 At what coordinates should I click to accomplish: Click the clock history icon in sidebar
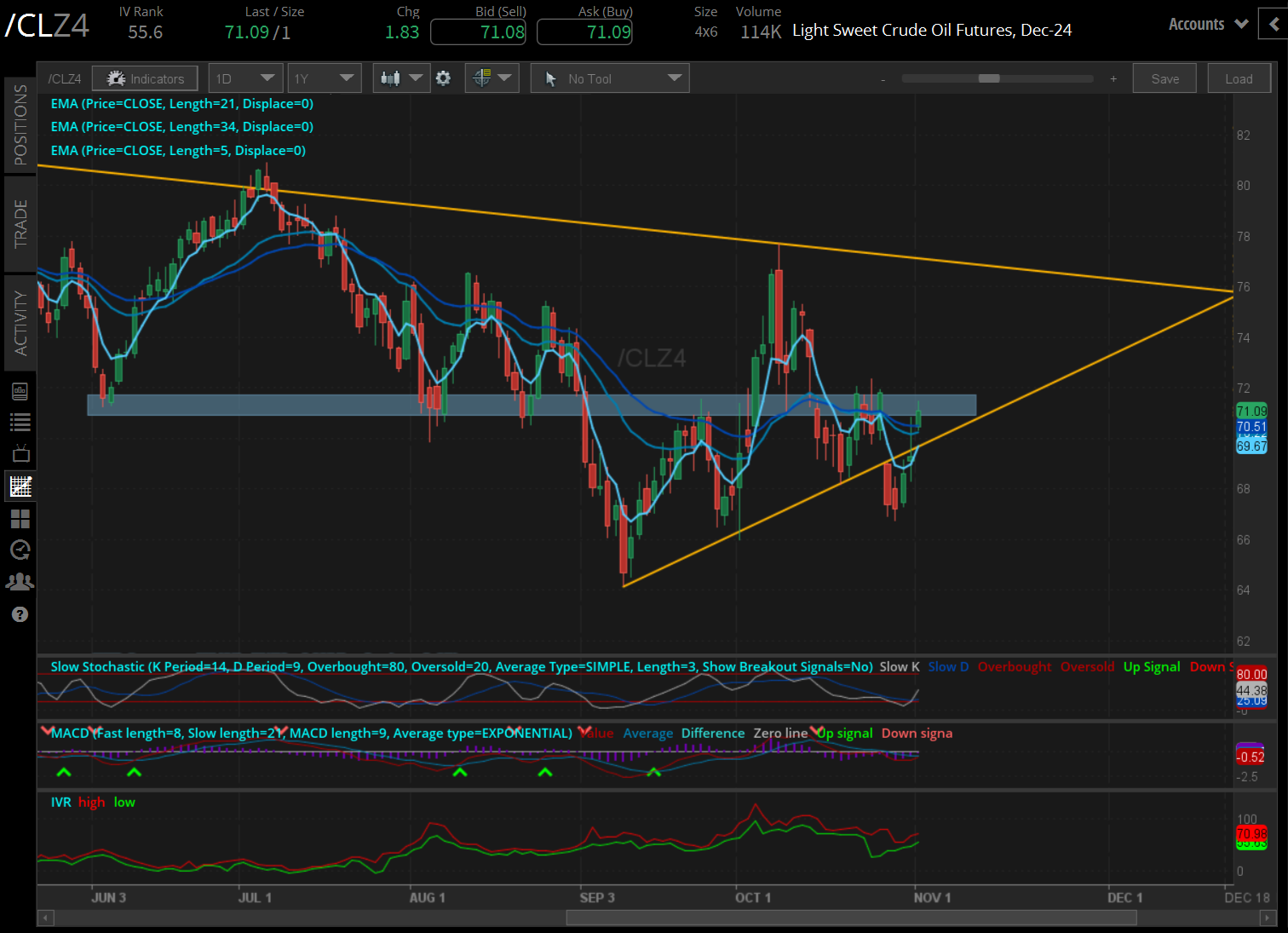20,550
